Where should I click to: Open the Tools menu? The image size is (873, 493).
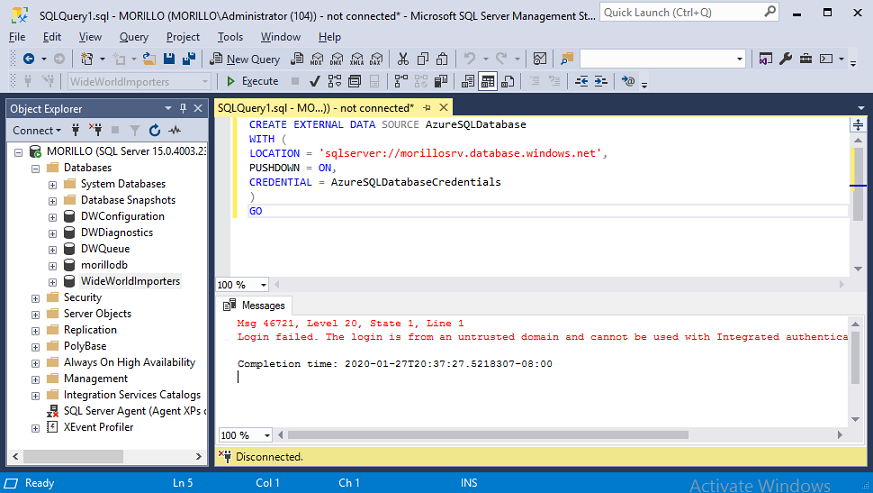point(230,37)
